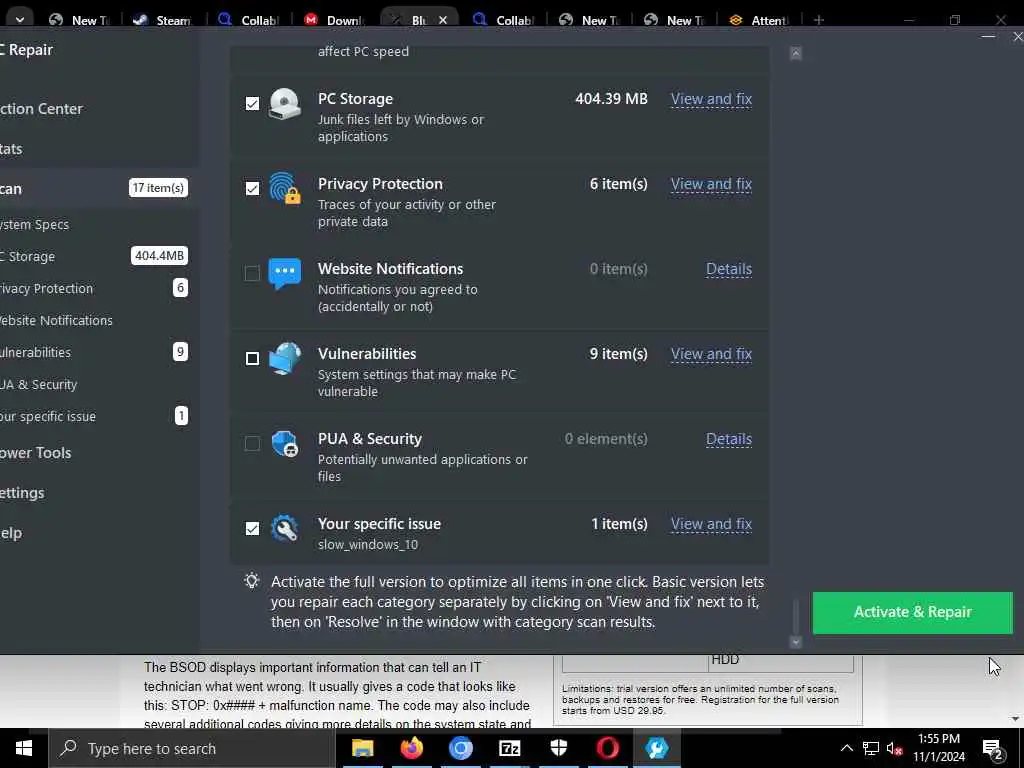Select Vulnerabilities in the sidebar
Image resolution: width=1024 pixels, height=768 pixels.
(98, 352)
